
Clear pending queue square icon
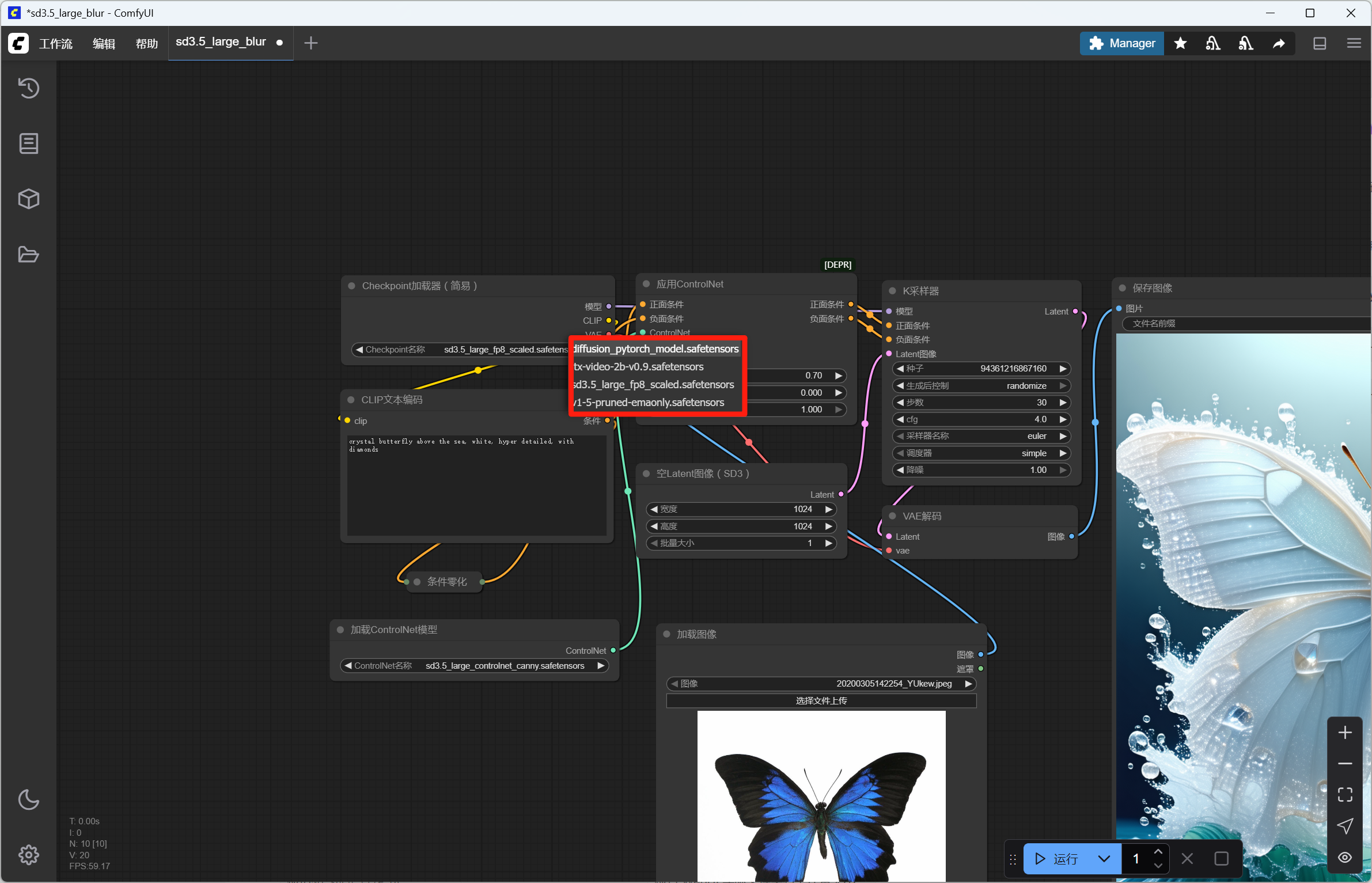click(x=1221, y=859)
